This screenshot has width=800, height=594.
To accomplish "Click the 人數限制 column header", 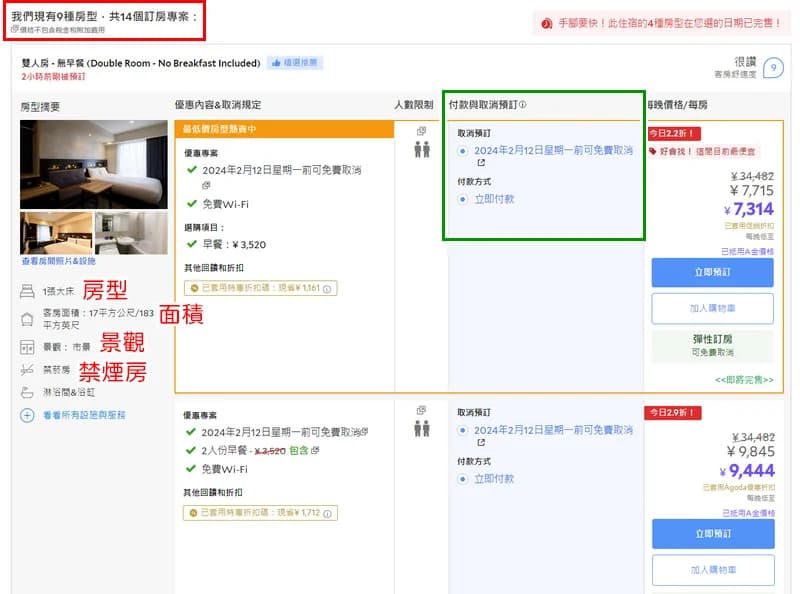I will (414, 105).
